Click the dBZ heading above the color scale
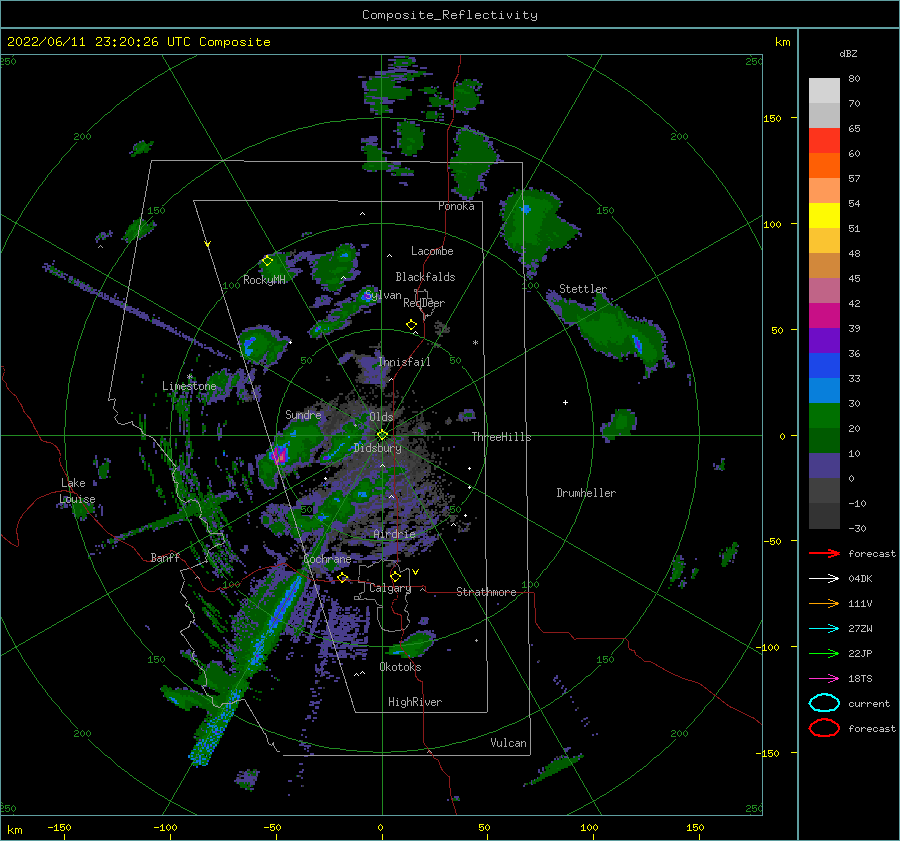The height and width of the screenshot is (841, 900). pos(848,53)
